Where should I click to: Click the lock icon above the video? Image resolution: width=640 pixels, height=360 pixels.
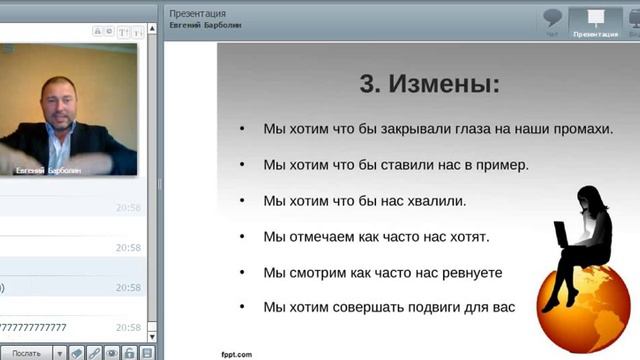point(97,31)
